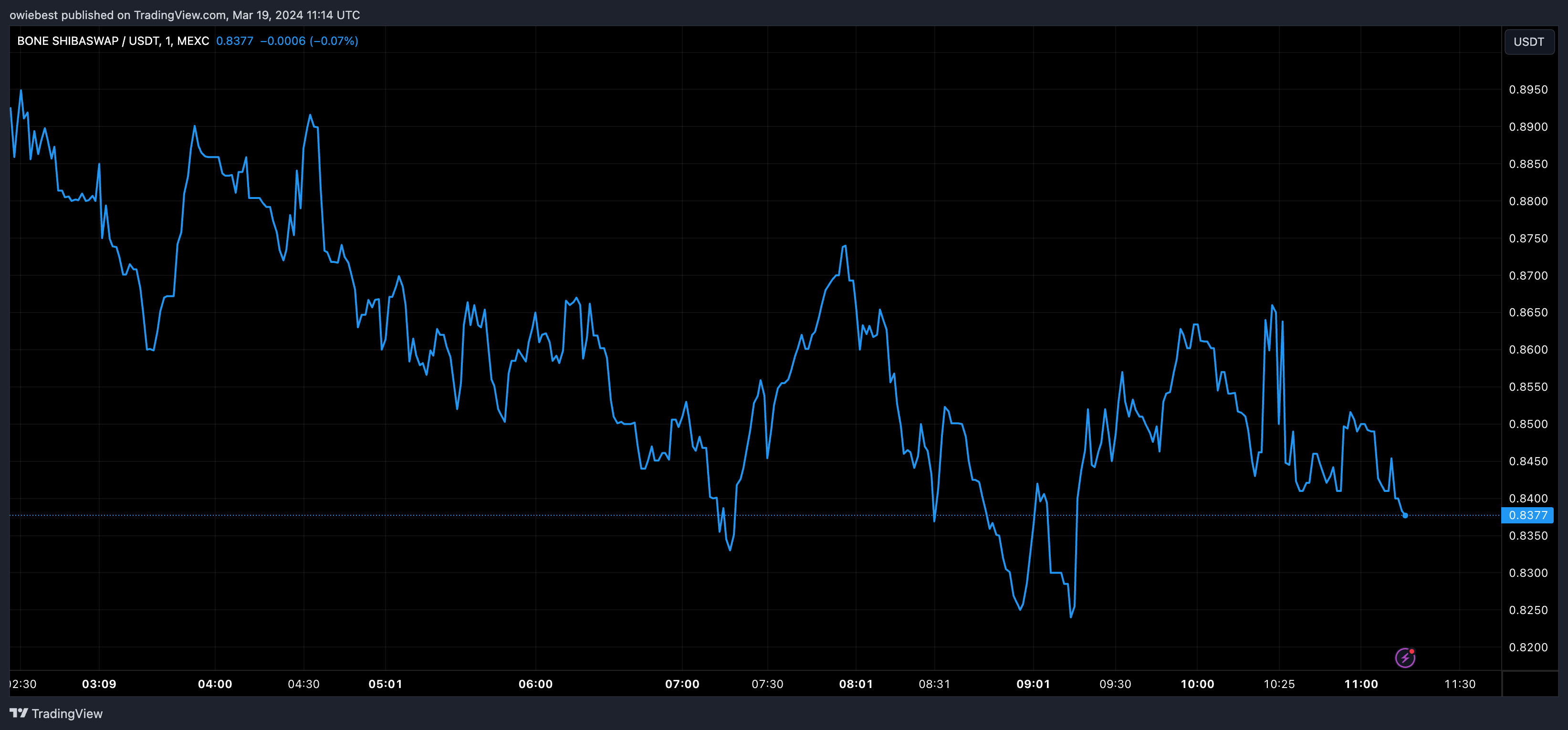The height and width of the screenshot is (730, 1568).
Task: Click the 0.8750 price axis label
Action: tap(1528, 238)
